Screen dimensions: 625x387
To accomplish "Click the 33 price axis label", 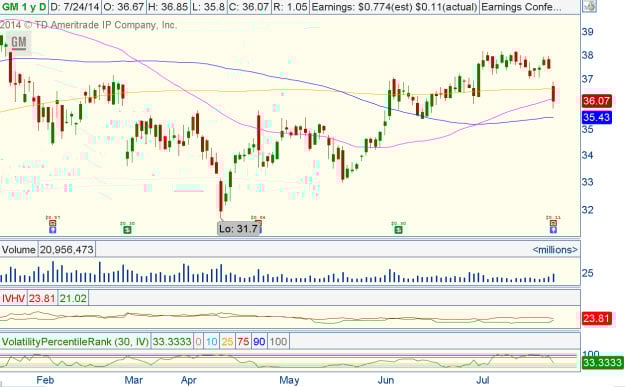I will (x=588, y=182).
